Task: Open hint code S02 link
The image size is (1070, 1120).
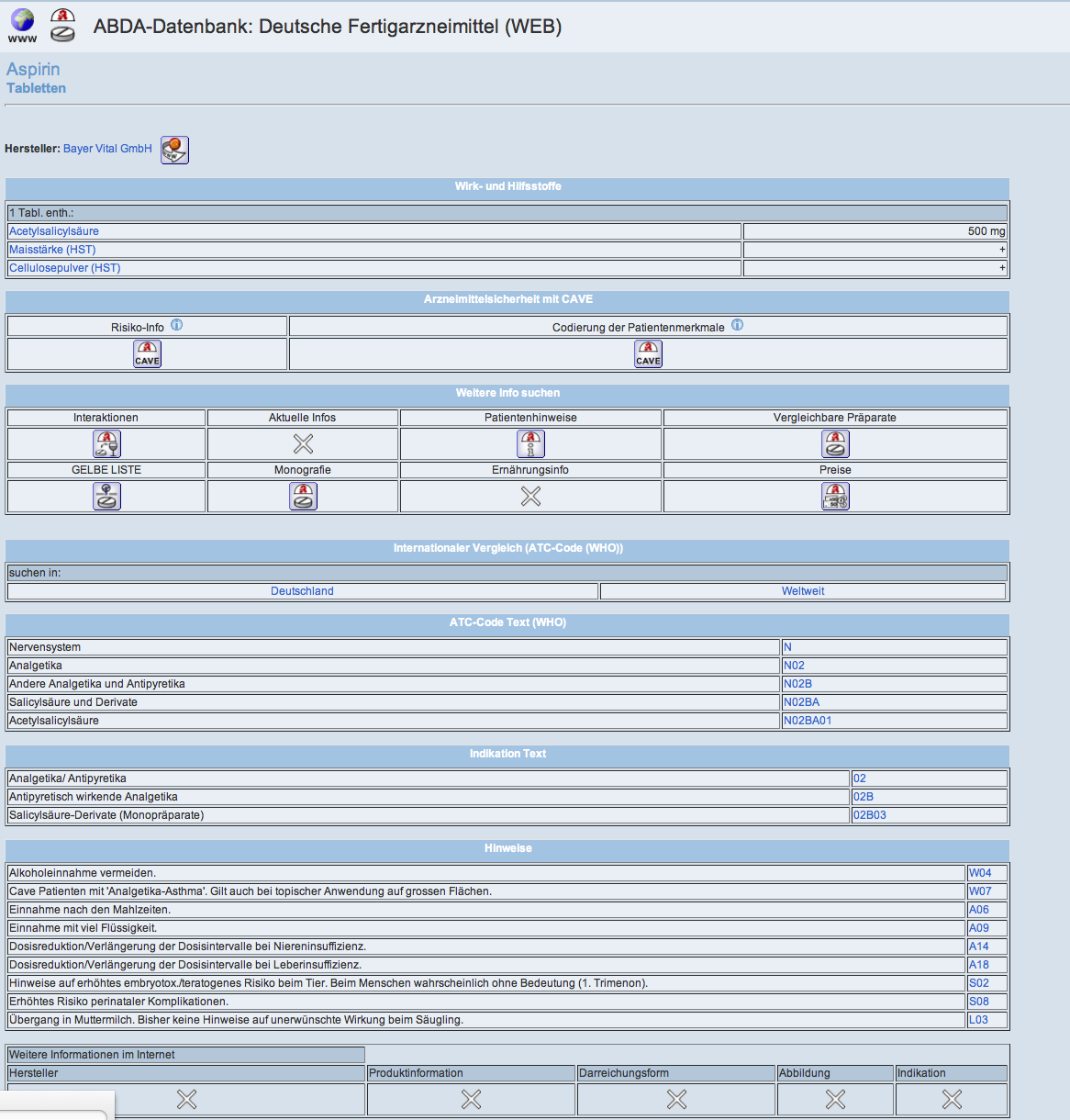Action: coord(979,983)
